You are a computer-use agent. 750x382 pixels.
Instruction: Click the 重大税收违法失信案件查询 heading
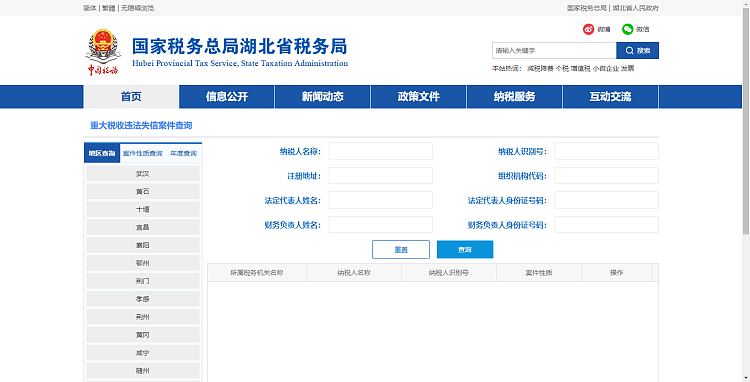(x=141, y=125)
